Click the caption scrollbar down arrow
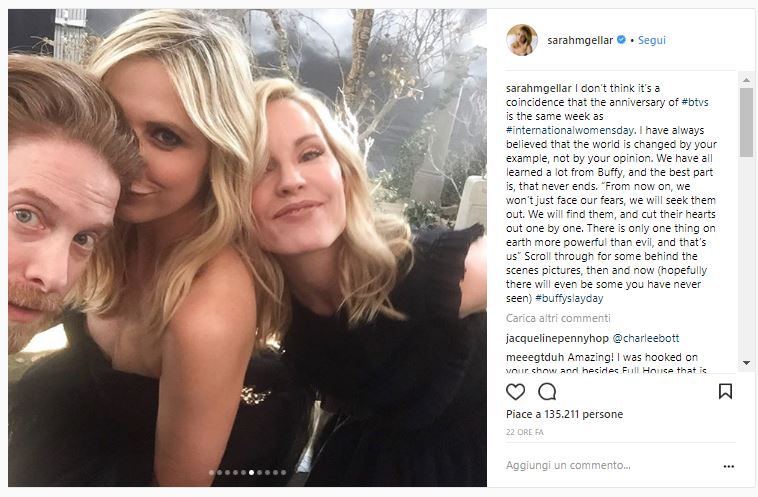The image size is (758, 497). 746,363
